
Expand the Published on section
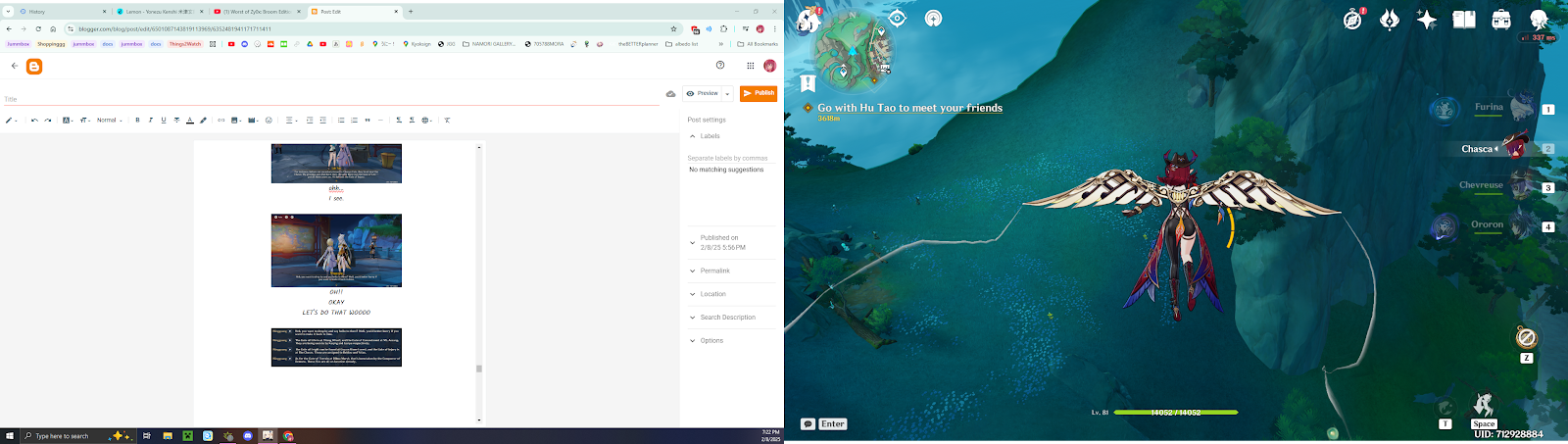(x=693, y=242)
